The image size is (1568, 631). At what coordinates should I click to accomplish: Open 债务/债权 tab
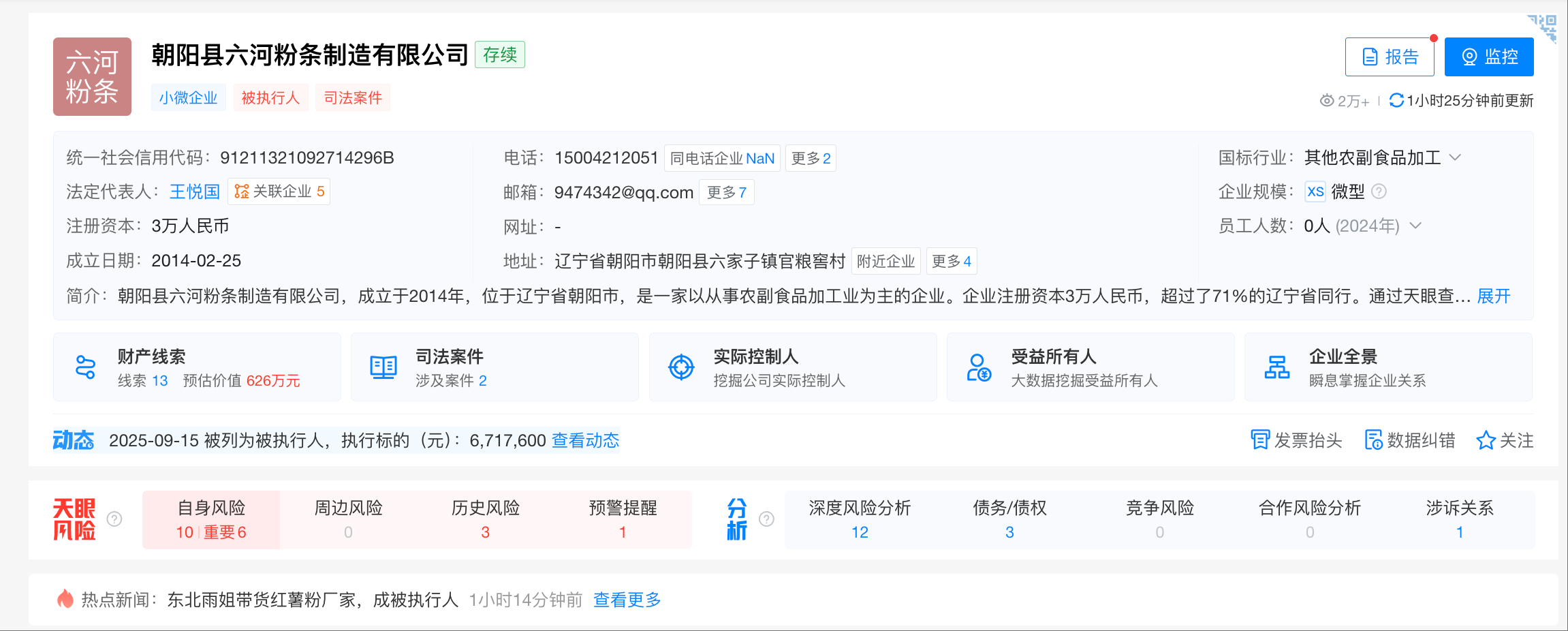[x=1009, y=519]
